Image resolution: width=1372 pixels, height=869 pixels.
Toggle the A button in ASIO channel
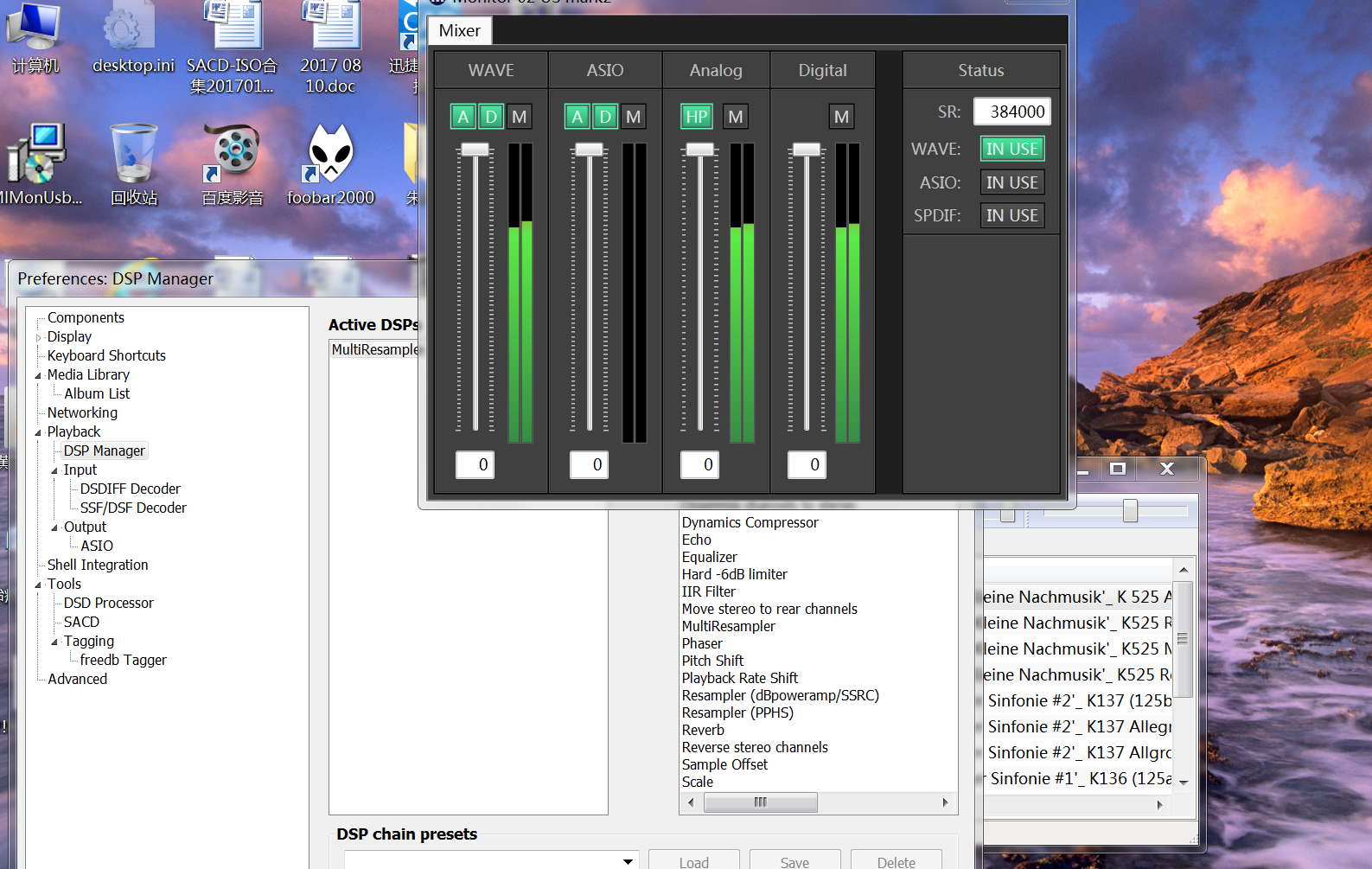578,117
